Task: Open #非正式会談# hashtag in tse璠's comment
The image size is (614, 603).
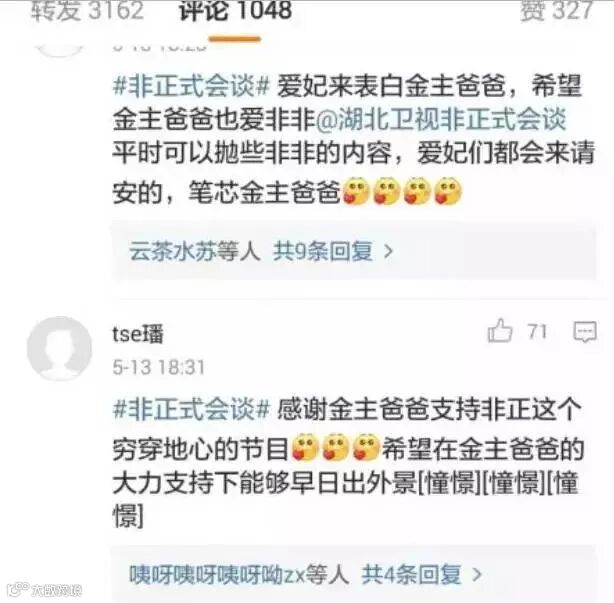Action: pos(191,409)
